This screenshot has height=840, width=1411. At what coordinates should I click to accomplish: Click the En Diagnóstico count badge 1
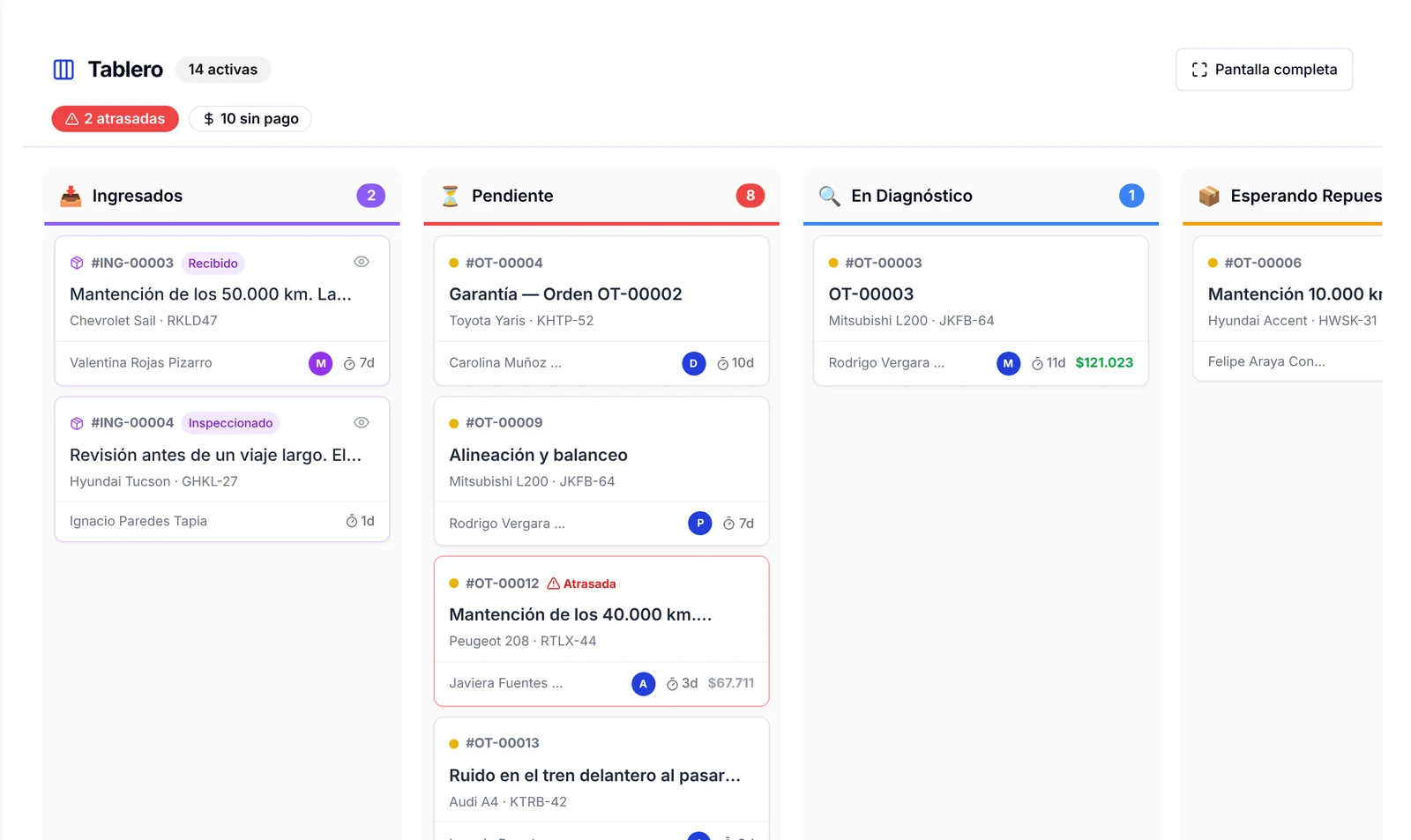[x=1131, y=196]
